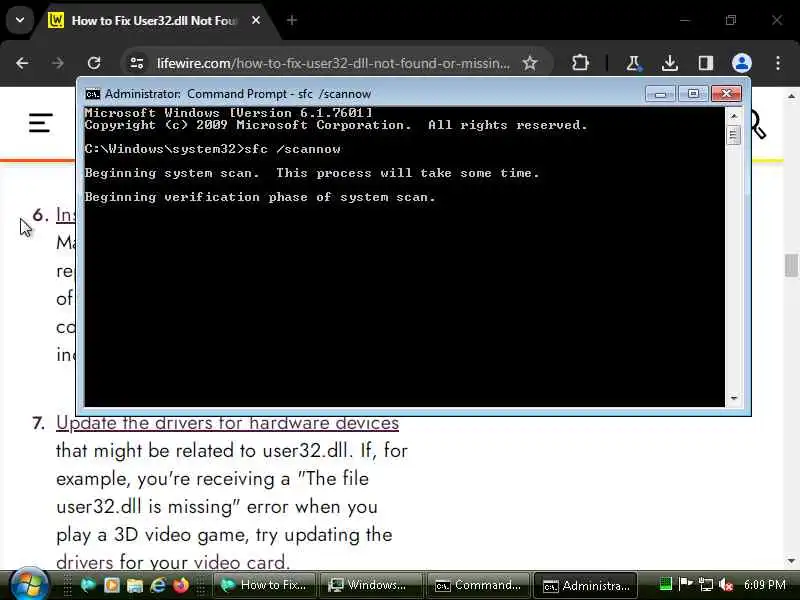This screenshot has height=600, width=800.
Task: Open the Action Center flag tray icon
Action: coord(685,583)
